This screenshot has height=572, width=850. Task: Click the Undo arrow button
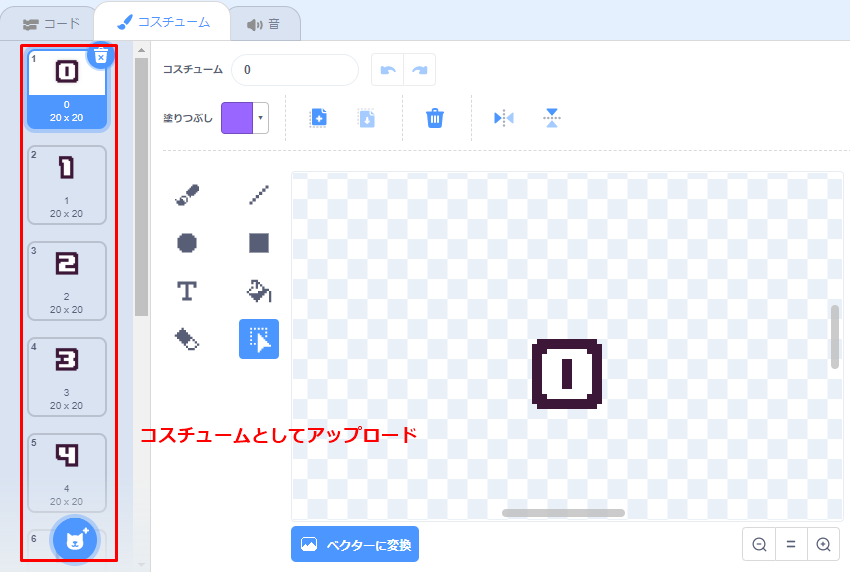(388, 69)
